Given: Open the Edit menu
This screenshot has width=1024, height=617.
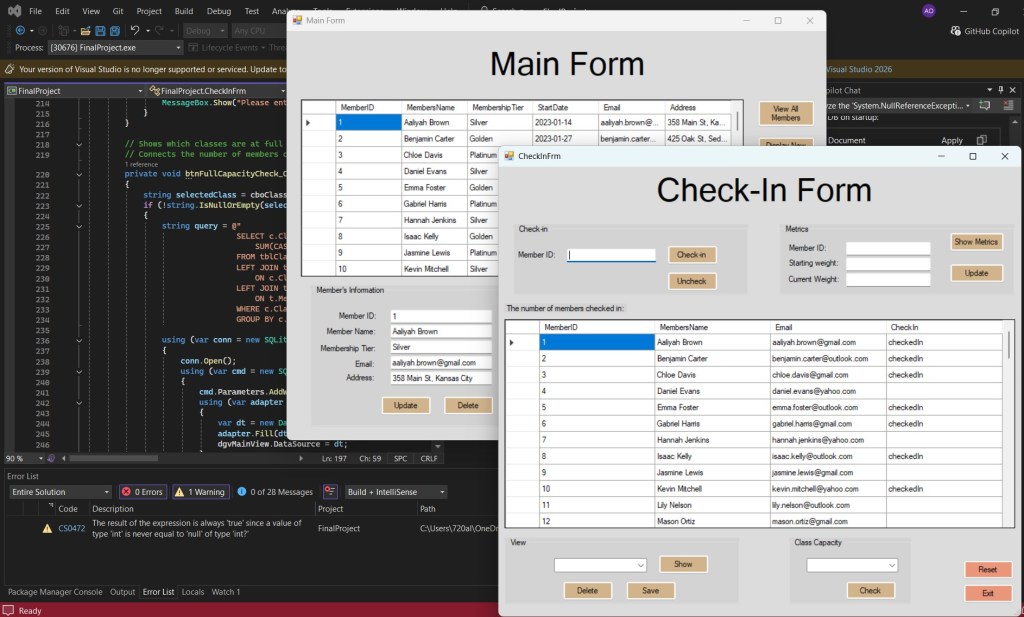Looking at the screenshot, I should (x=62, y=11).
